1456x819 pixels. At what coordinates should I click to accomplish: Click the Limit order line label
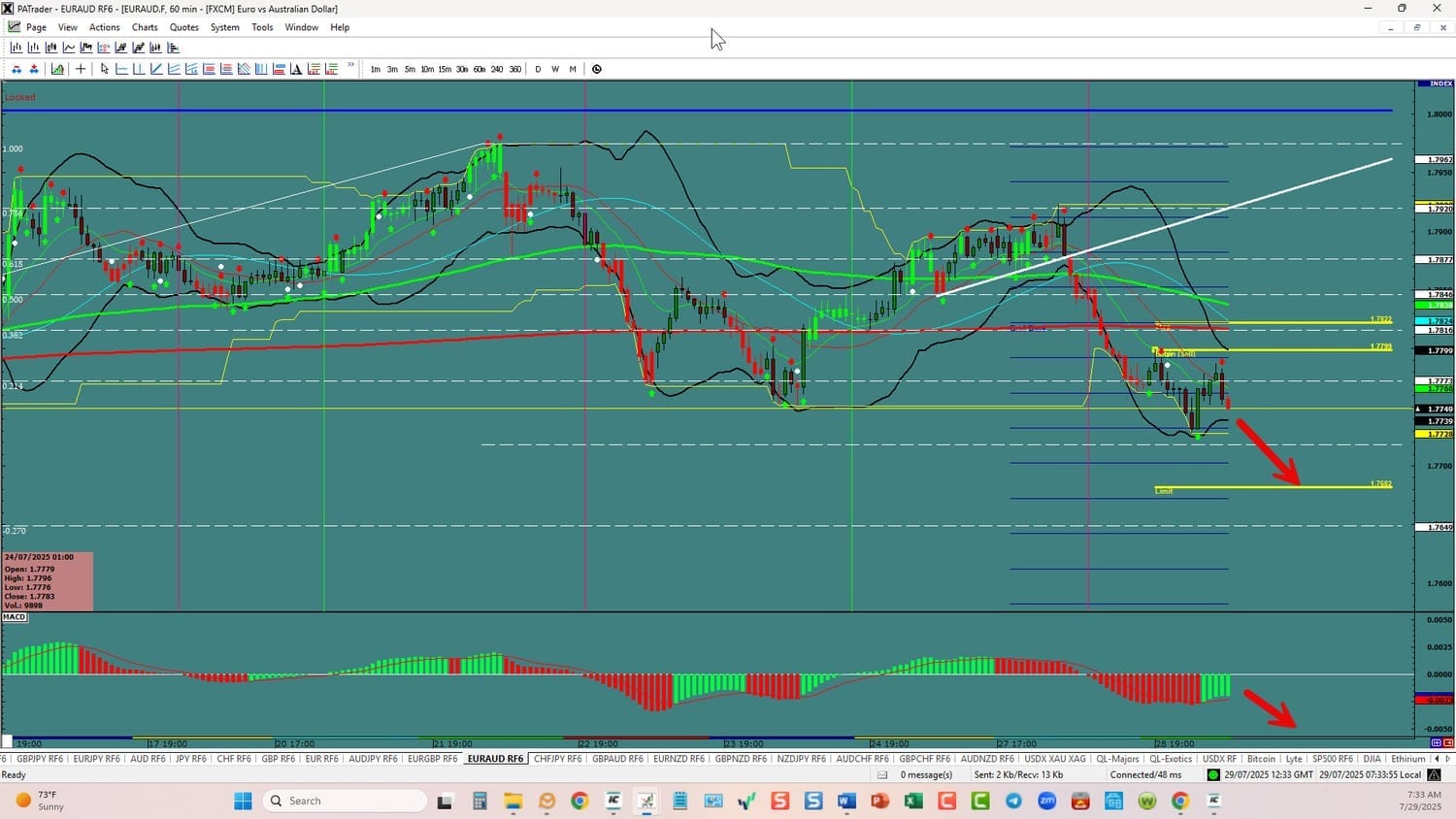[x=1164, y=491]
